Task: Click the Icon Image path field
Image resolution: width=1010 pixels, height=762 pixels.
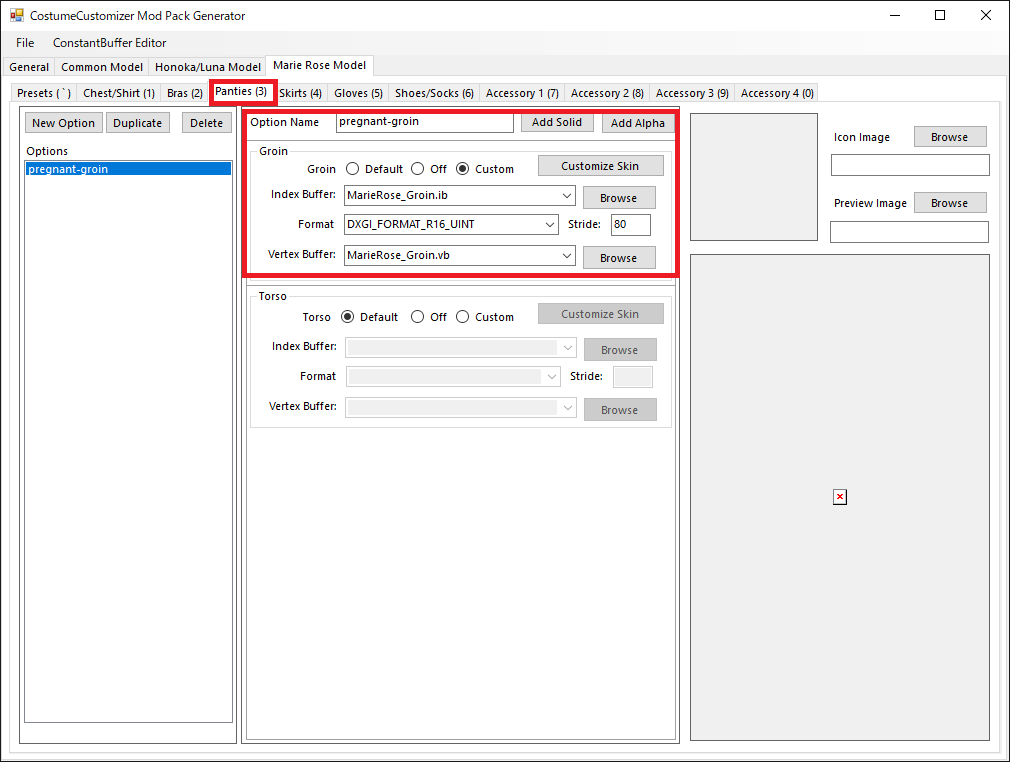Action: coord(910,165)
